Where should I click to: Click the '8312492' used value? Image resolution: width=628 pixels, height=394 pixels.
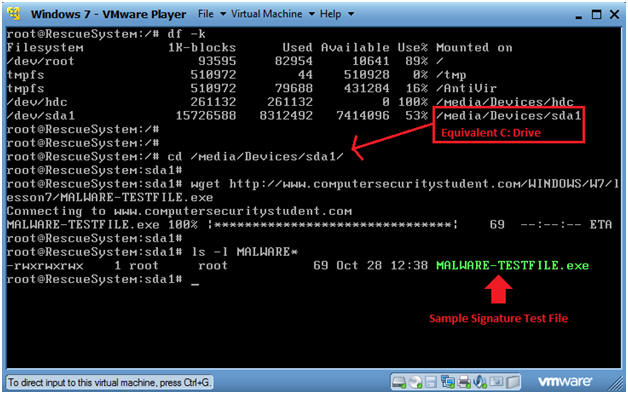coord(286,116)
